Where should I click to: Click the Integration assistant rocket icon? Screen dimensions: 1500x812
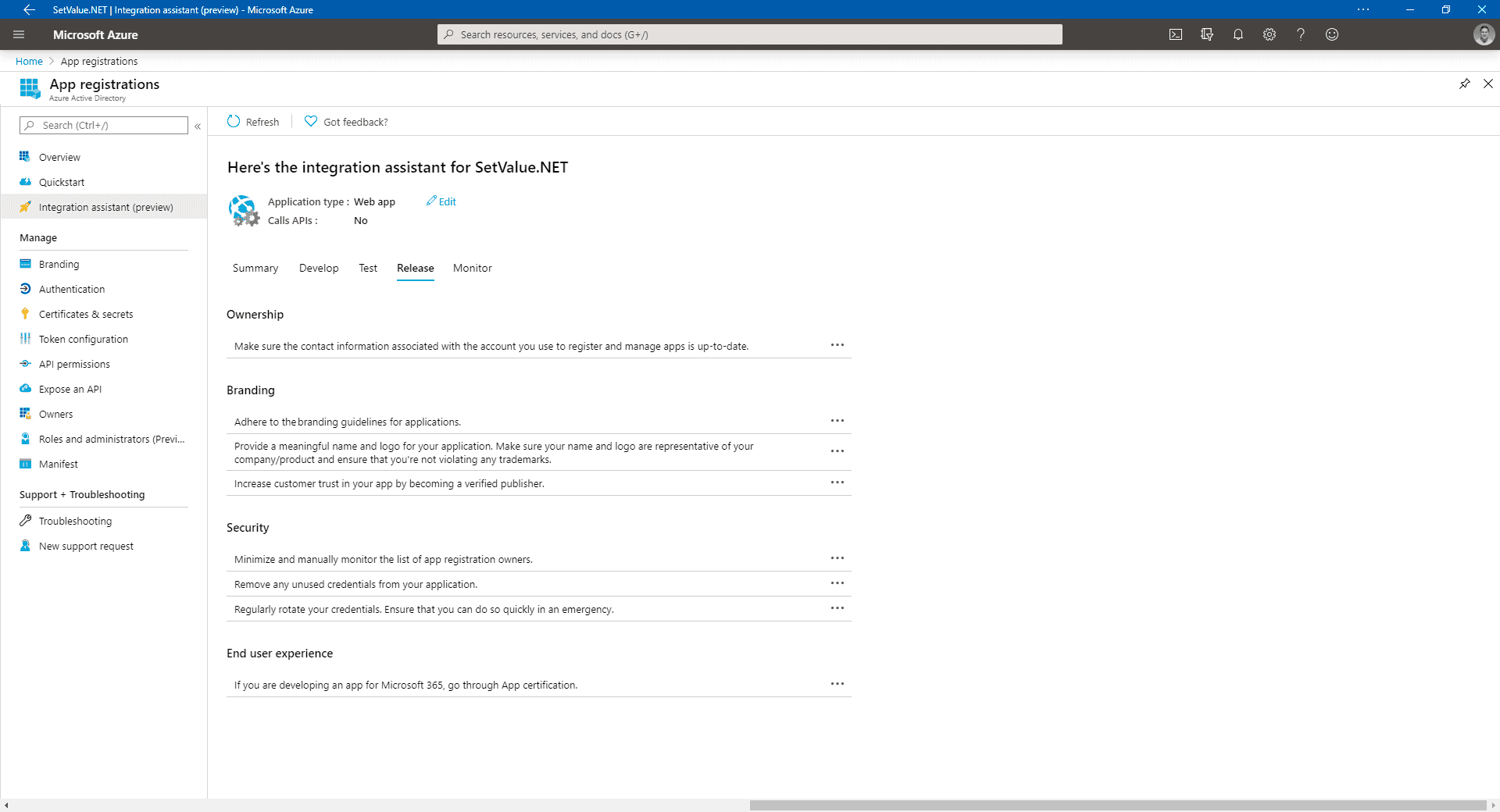(x=25, y=207)
